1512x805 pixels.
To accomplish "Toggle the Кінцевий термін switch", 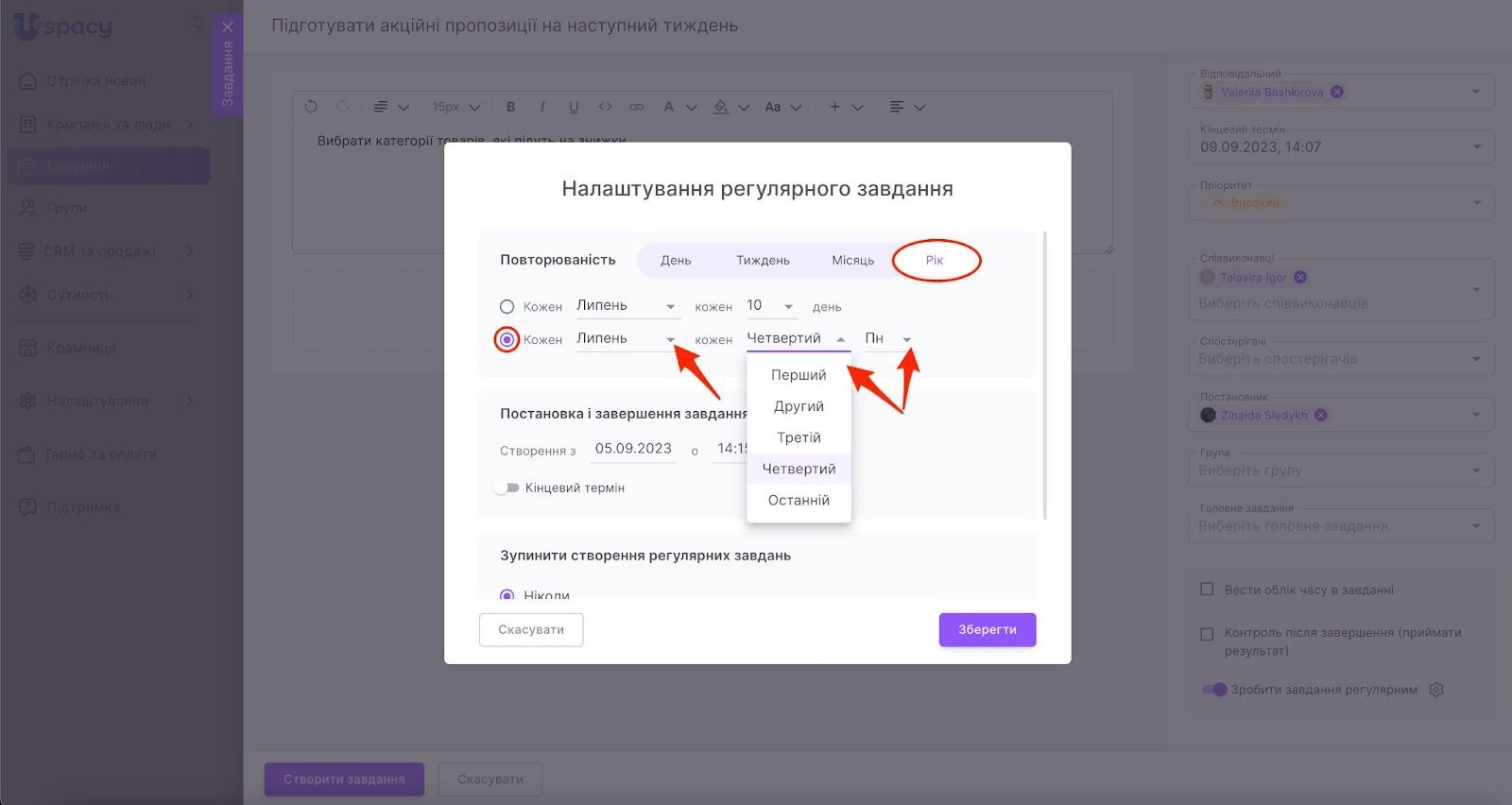I will tap(507, 488).
